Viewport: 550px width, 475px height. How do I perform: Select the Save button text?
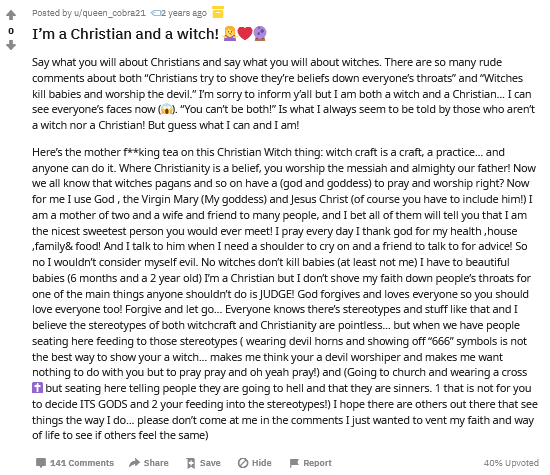pyautogui.click(x=210, y=463)
